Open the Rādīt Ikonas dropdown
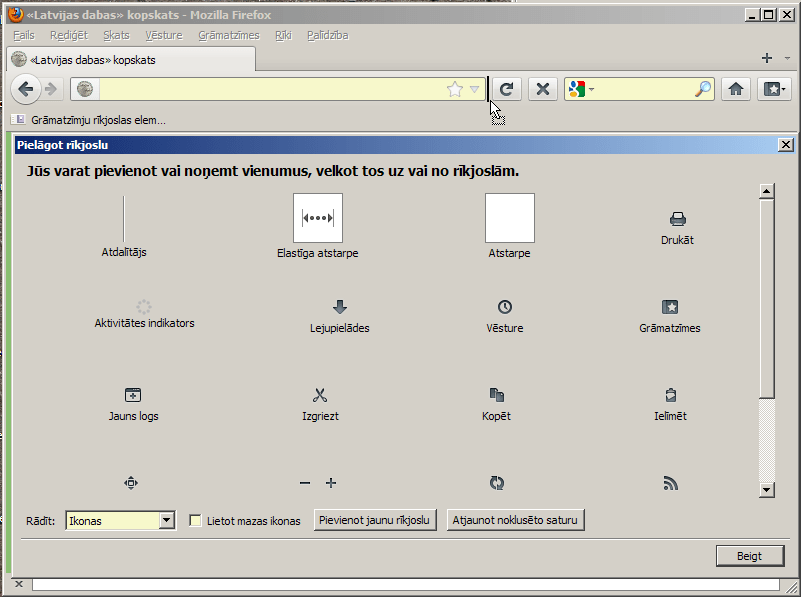This screenshot has width=801, height=597. 121,521
